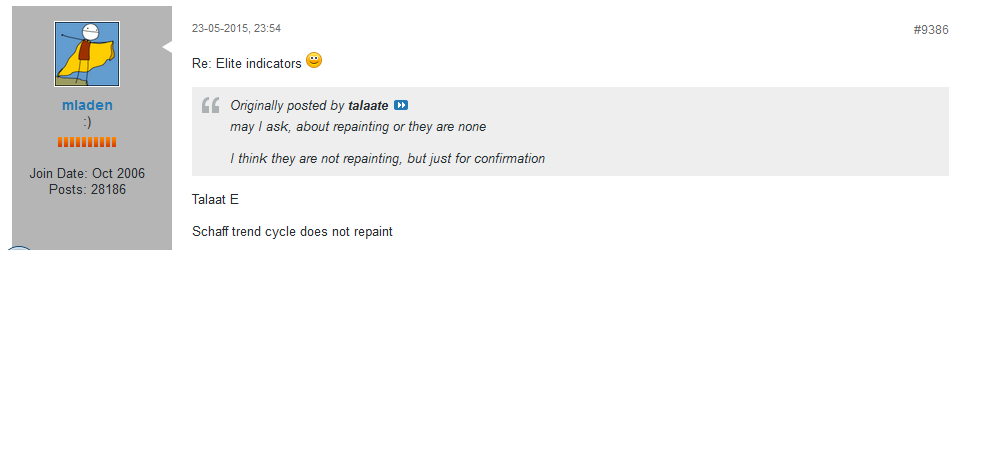Click the 'Join Date: Oct 2006' text
This screenshot has height=460, width=982.
pyautogui.click(x=87, y=173)
